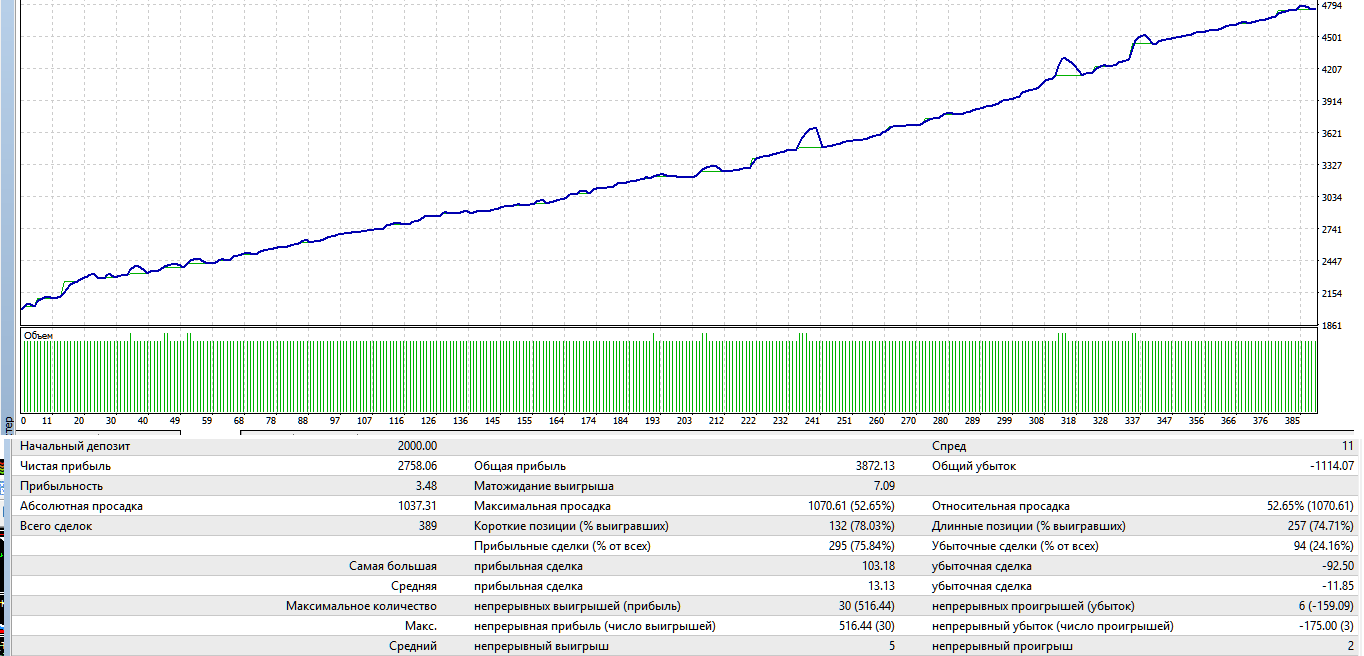Viewport: 1364px width, 656px height.
Task: Click the 'Самая большая' row header
Action: [x=393, y=566]
